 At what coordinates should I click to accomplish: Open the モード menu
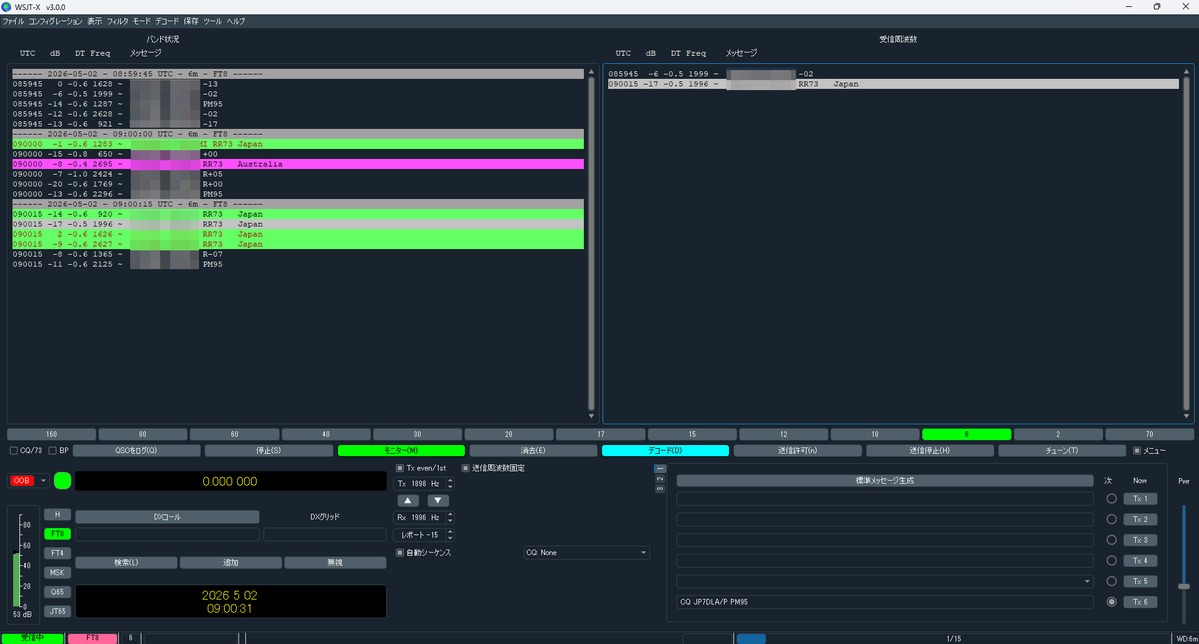(x=141, y=21)
